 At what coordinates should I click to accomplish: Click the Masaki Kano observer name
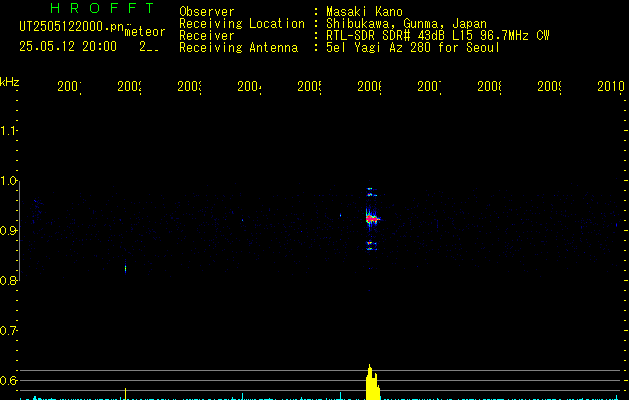[364, 12]
